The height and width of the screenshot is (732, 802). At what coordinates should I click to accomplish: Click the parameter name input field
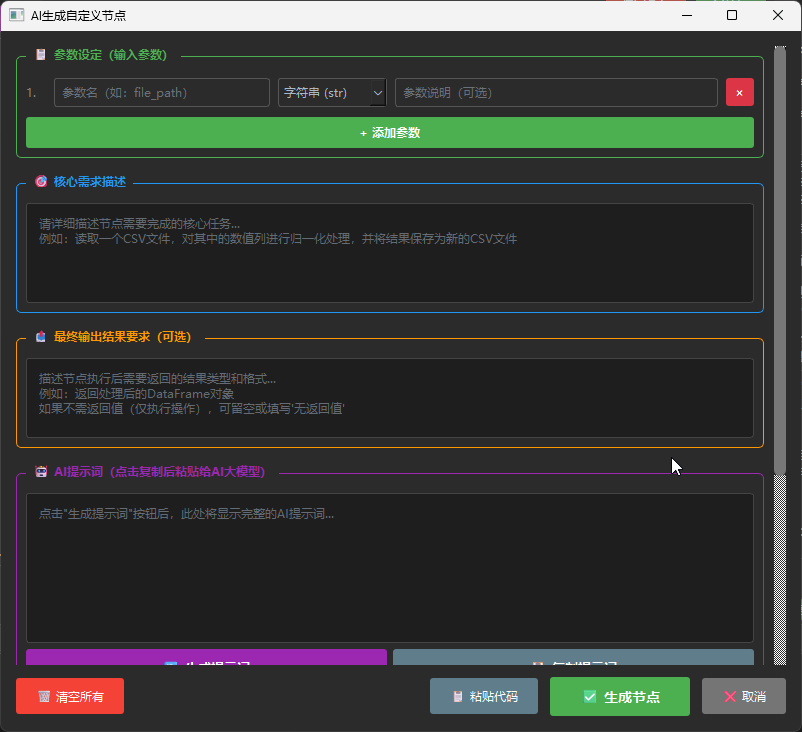[x=160, y=91]
